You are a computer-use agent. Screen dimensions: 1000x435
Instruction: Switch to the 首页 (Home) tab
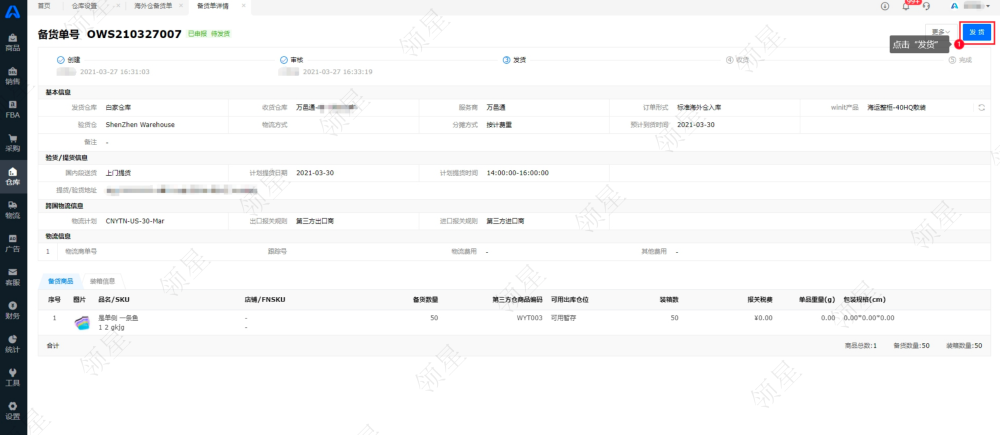click(x=45, y=6)
